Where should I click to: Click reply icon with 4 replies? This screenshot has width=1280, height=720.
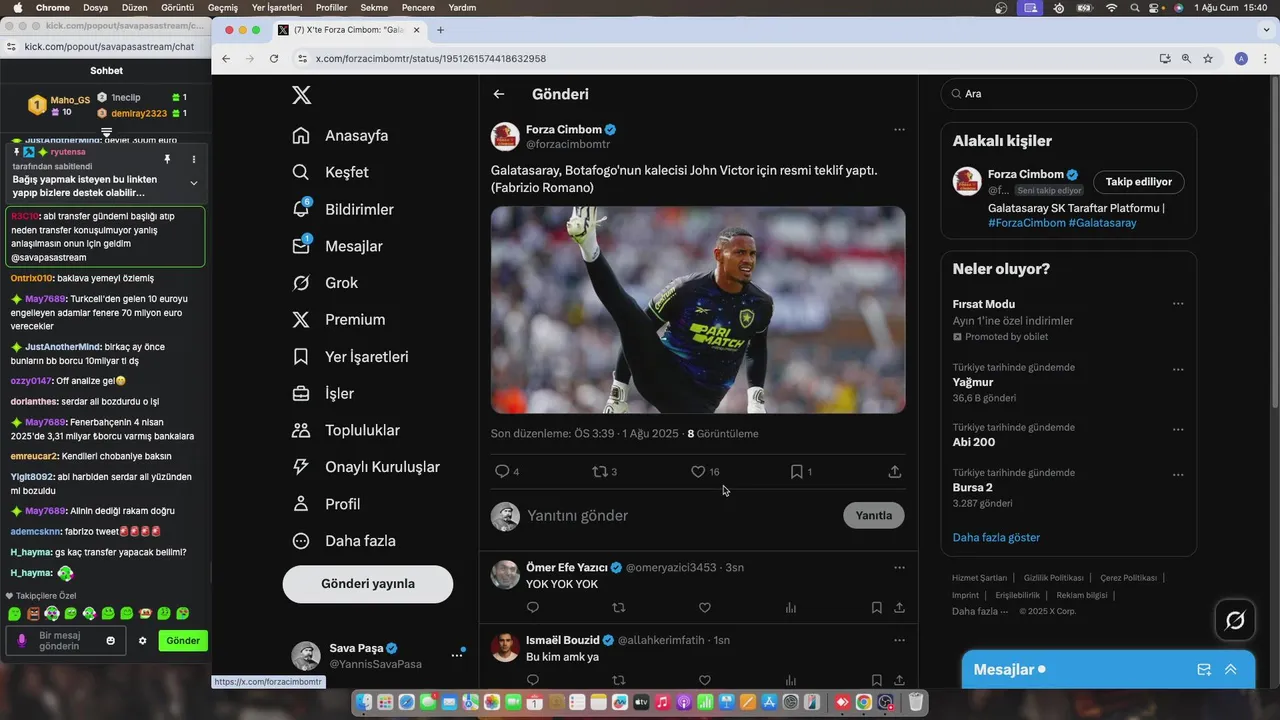tap(502, 471)
